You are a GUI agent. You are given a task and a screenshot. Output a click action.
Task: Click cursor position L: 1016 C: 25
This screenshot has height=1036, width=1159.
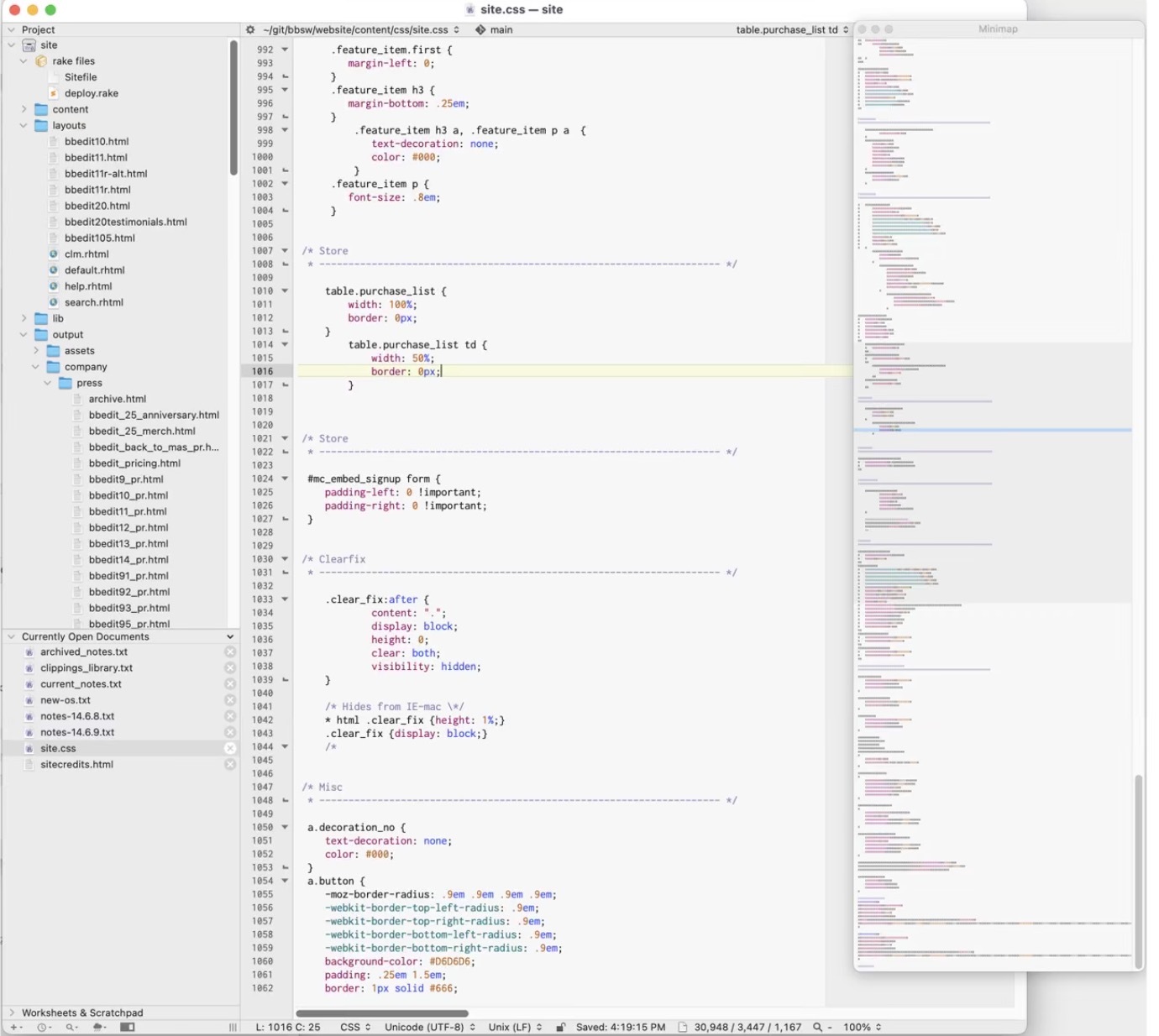point(288,1027)
